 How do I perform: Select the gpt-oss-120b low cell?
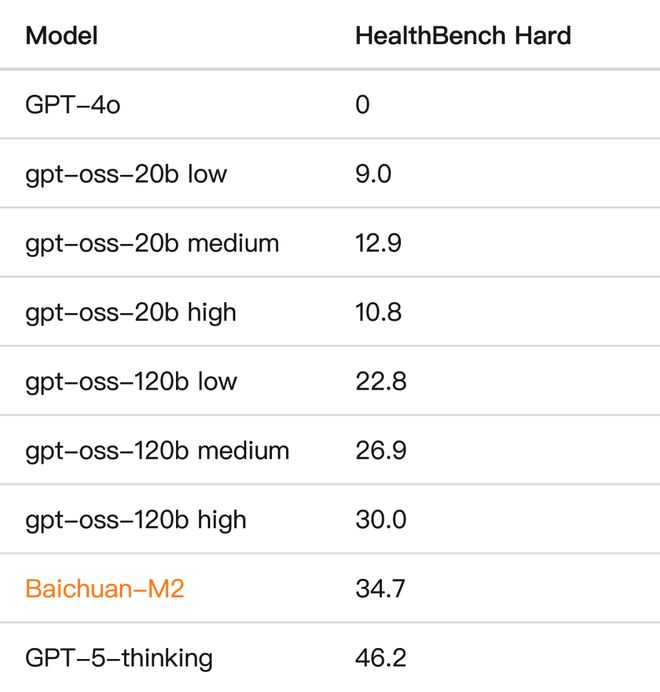click(131, 381)
